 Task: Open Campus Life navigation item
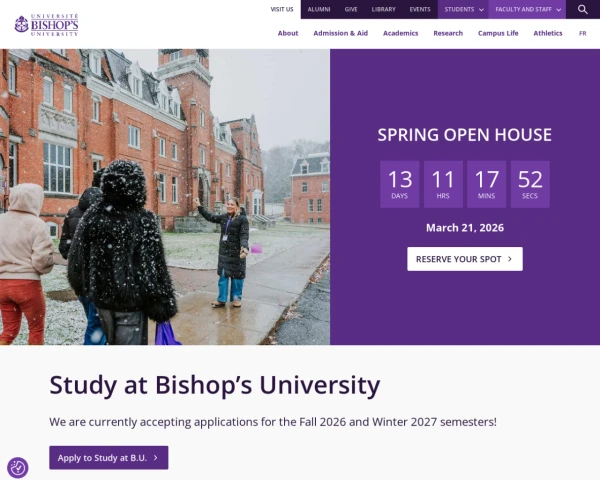(498, 33)
